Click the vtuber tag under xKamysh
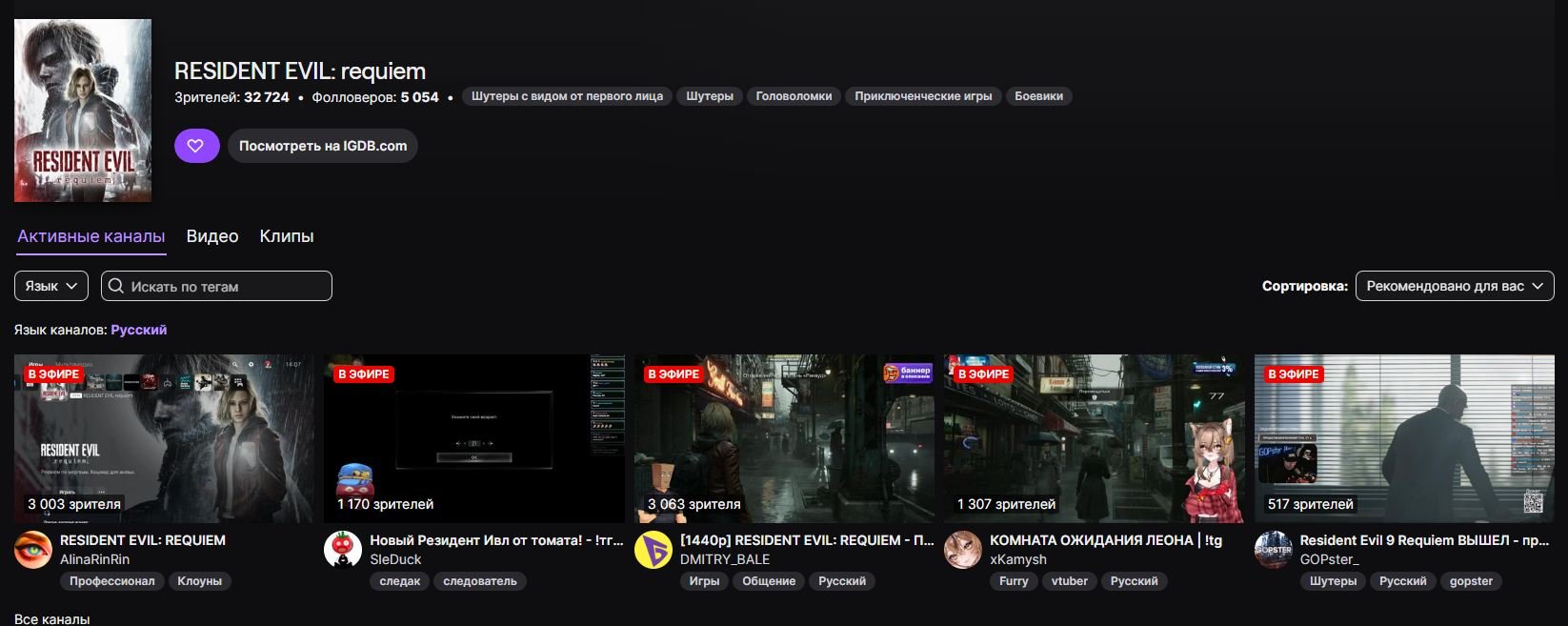Viewport: 1568px width, 626px height. (1070, 581)
